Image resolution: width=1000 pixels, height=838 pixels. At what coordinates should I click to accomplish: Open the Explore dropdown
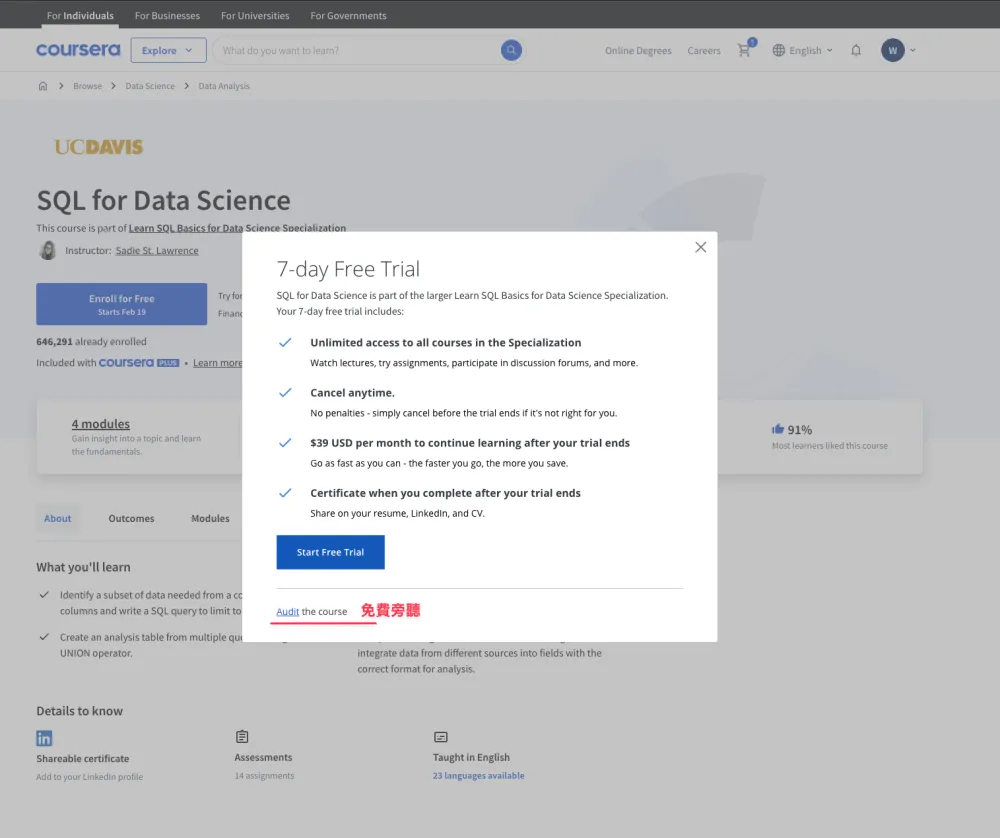168,50
